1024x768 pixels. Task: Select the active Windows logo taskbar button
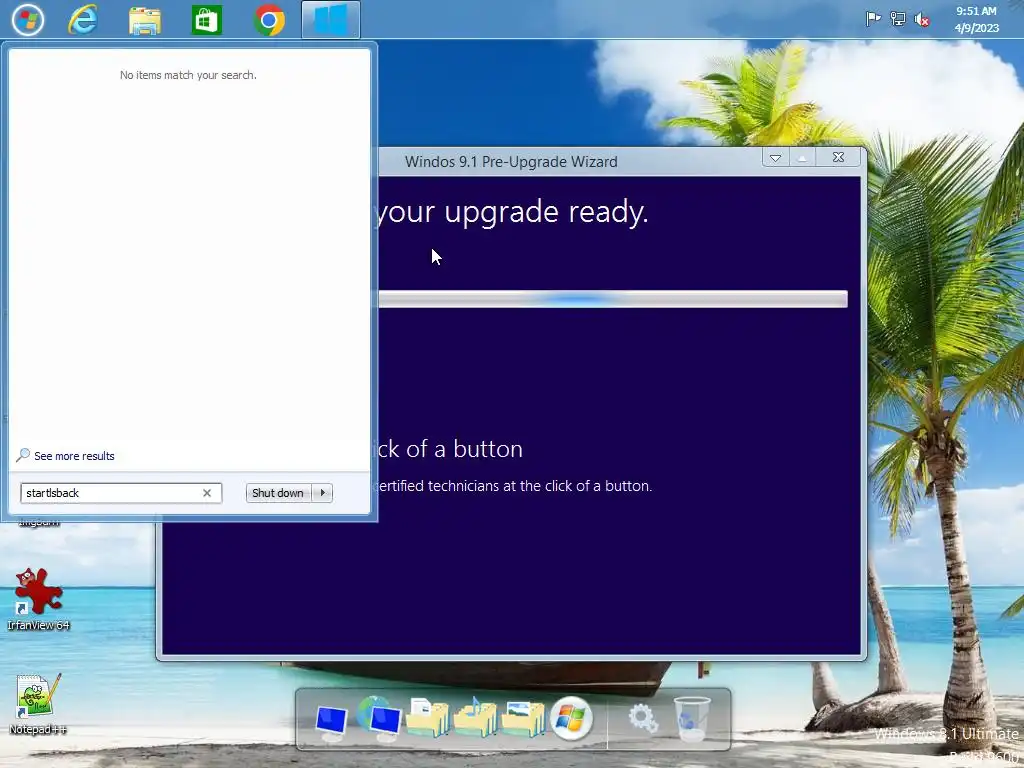coord(330,20)
